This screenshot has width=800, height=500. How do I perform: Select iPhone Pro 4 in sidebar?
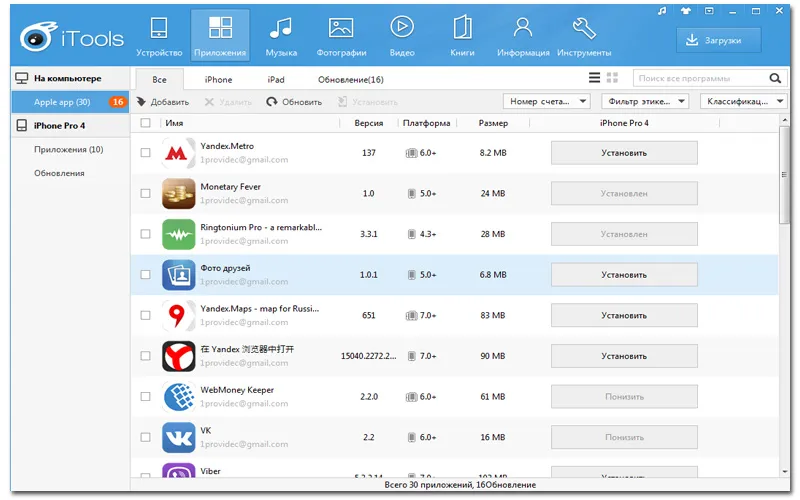[x=70, y=126]
